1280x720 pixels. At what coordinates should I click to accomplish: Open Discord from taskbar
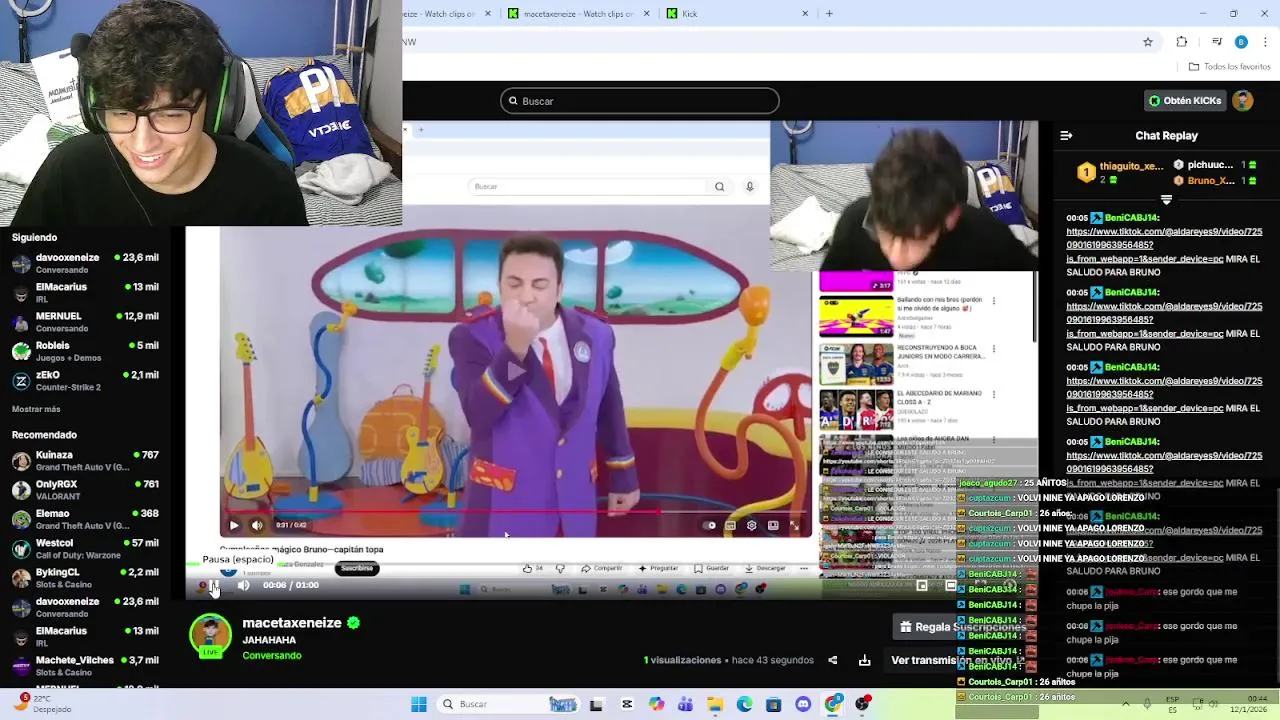point(803,704)
